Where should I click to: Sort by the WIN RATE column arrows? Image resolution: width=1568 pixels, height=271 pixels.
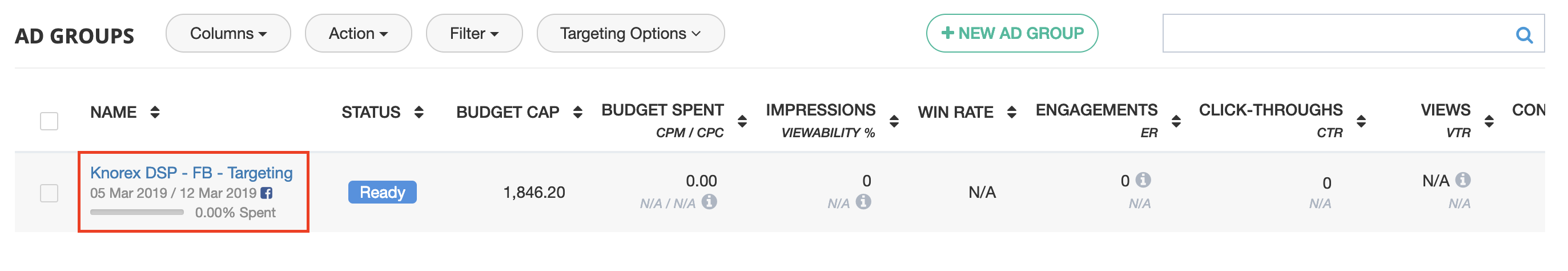(1012, 112)
